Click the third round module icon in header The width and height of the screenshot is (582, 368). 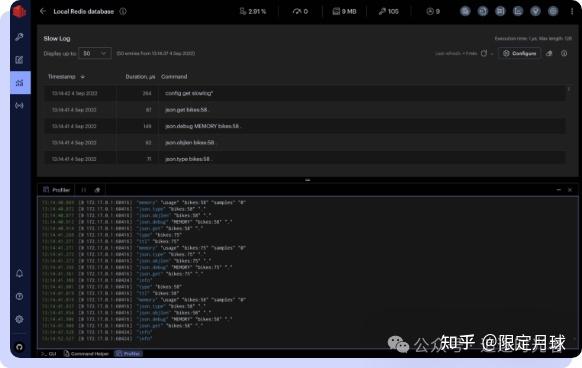pyautogui.click(x=500, y=11)
